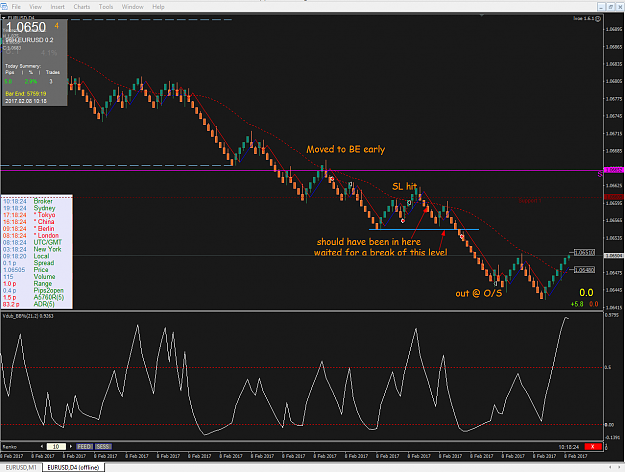
Task: Click the Vdub_BB% indicator label
Action: 28,316
